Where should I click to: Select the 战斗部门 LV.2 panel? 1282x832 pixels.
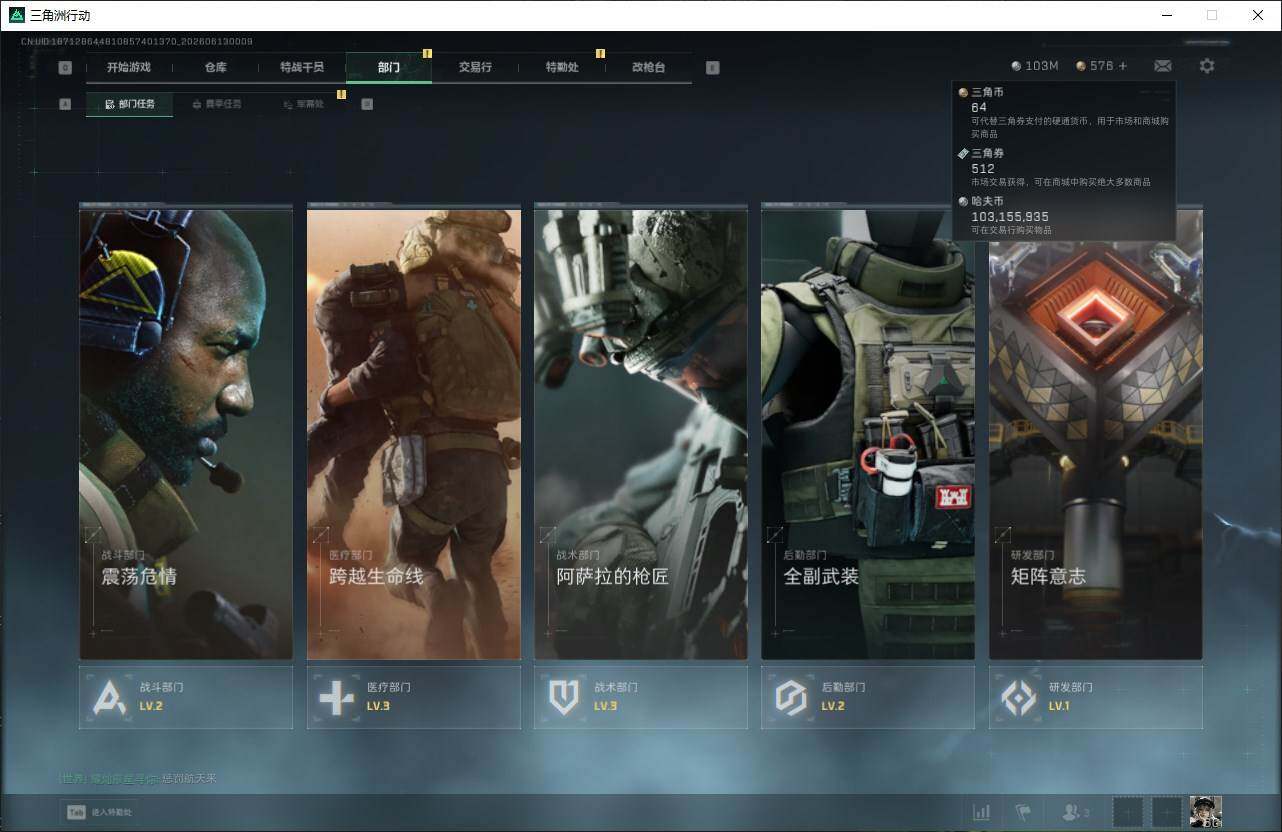186,697
